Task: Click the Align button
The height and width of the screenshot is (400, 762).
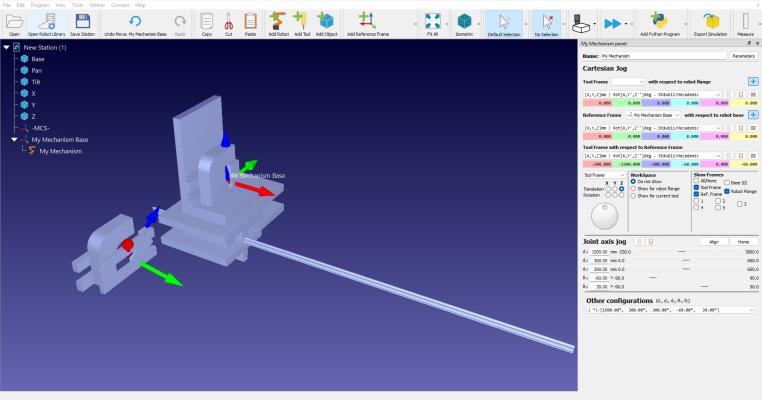Action: pyautogui.click(x=714, y=242)
